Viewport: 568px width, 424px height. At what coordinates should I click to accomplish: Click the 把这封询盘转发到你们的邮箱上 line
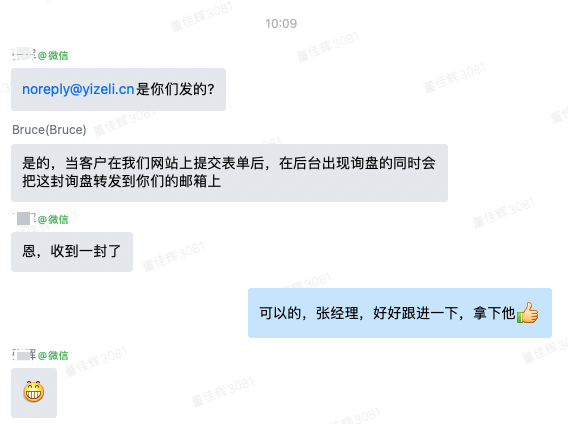[122, 181]
